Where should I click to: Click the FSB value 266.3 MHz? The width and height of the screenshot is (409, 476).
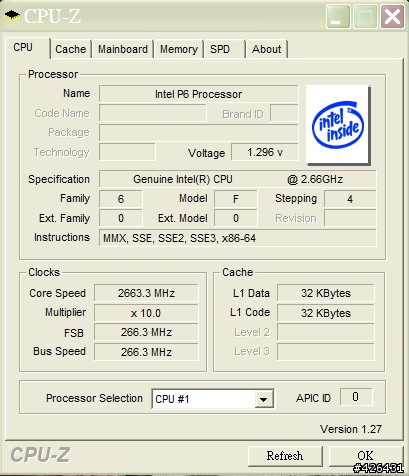pos(146,332)
